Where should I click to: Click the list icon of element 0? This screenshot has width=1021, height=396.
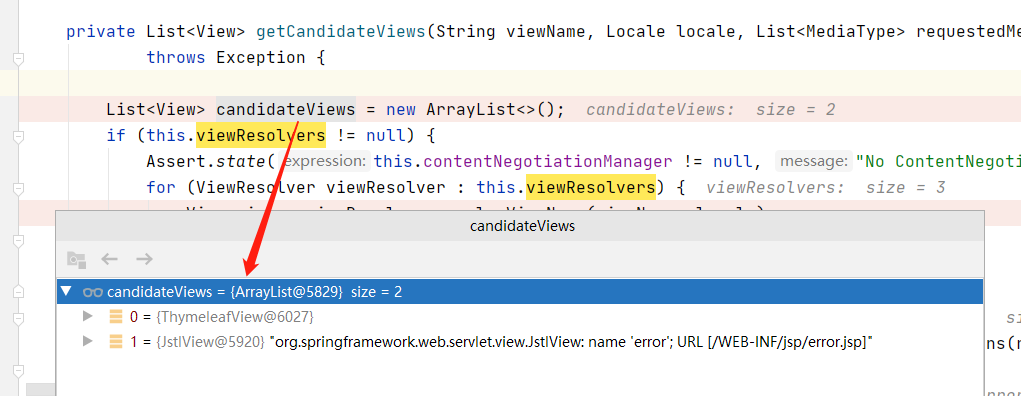coord(116,317)
